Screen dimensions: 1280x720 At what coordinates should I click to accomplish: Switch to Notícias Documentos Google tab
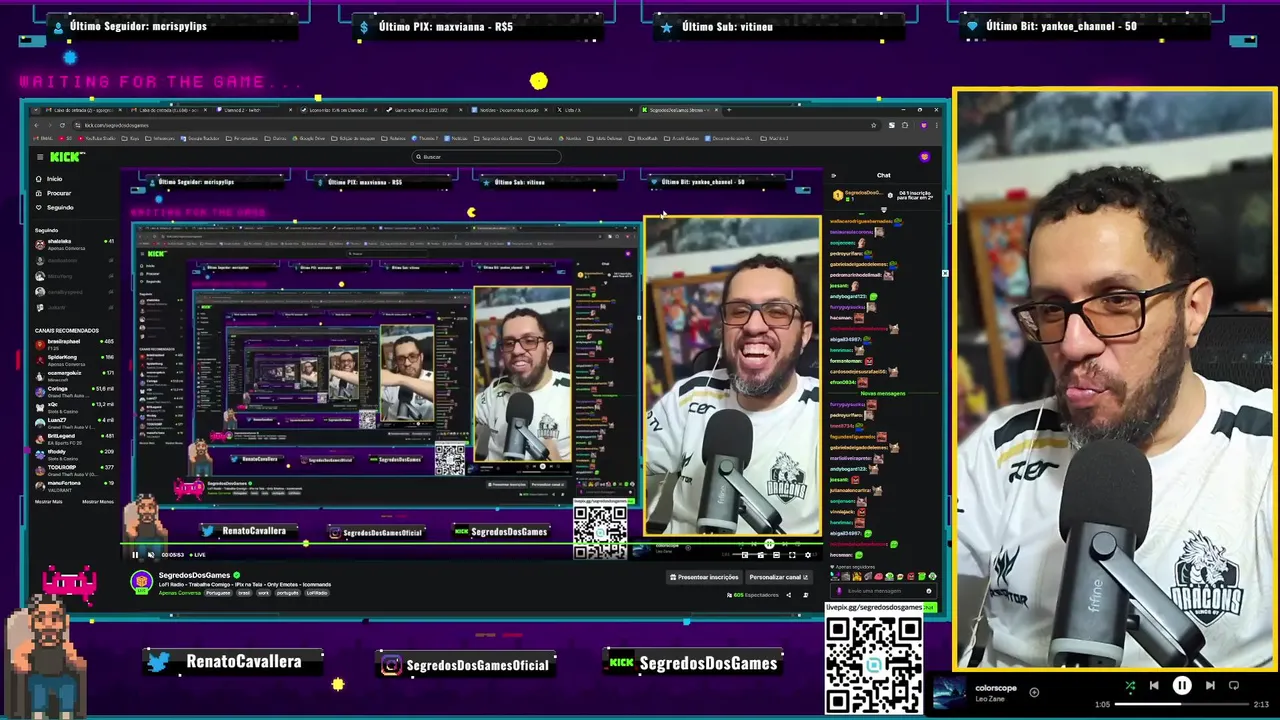coord(510,110)
